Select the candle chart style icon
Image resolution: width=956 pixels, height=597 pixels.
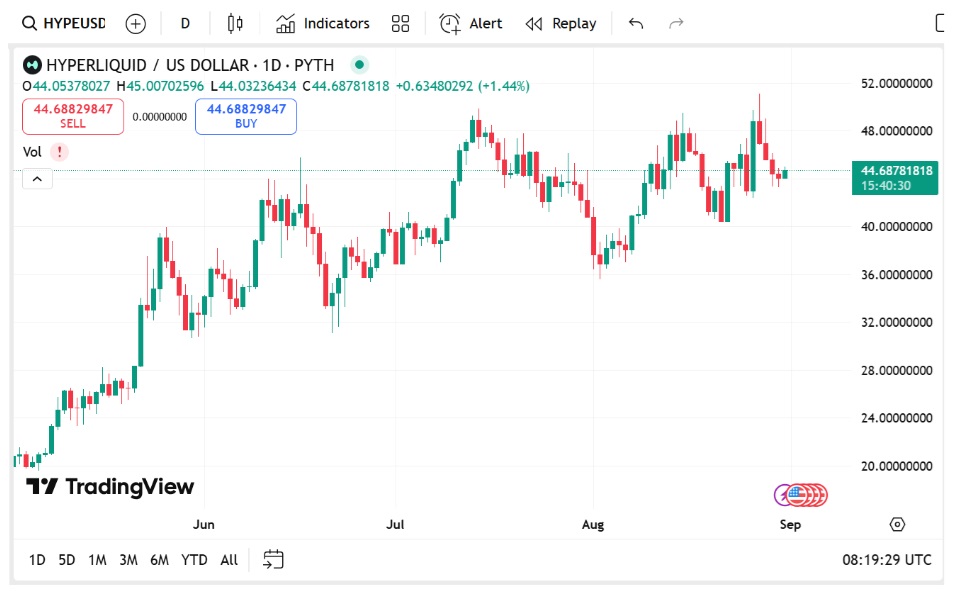coord(235,22)
